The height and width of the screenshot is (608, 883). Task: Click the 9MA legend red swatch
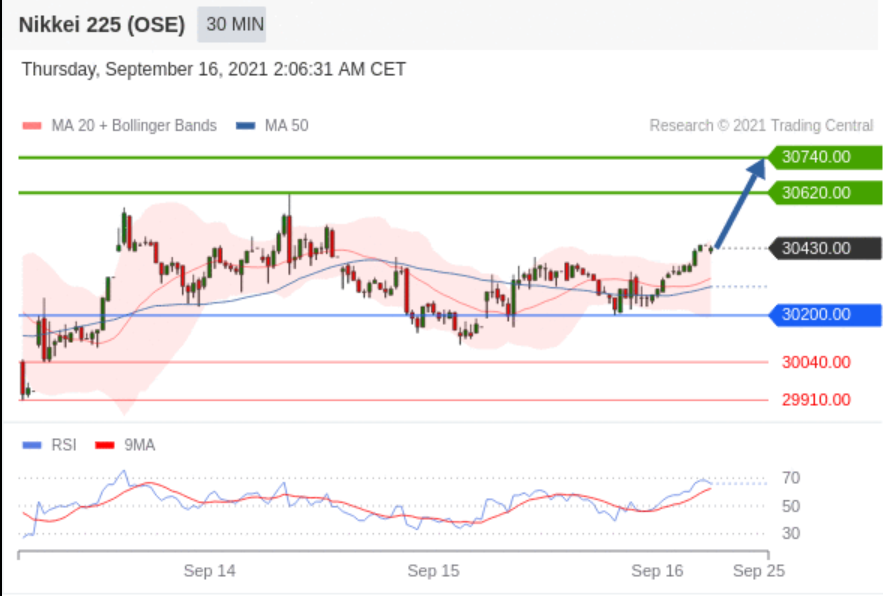[x=105, y=445]
